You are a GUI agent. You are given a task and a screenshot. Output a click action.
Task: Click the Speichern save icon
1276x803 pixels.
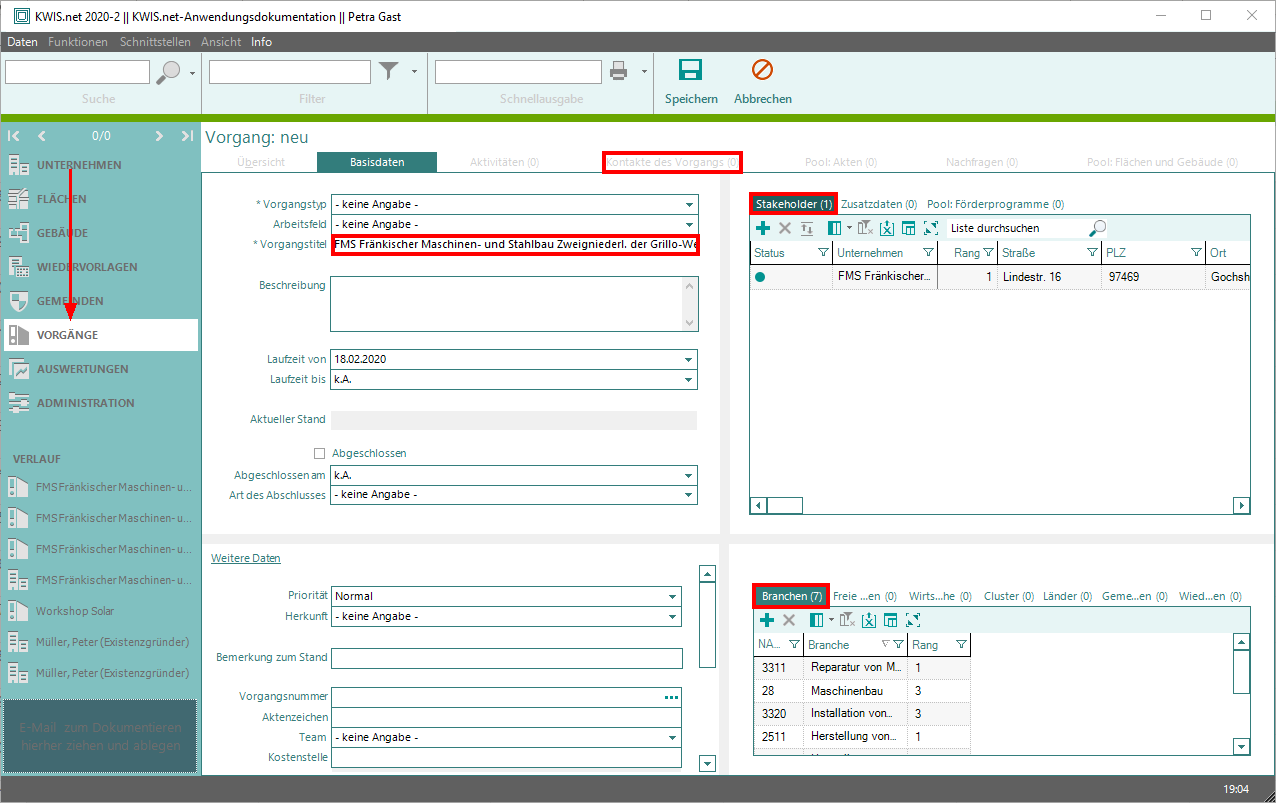click(690, 70)
